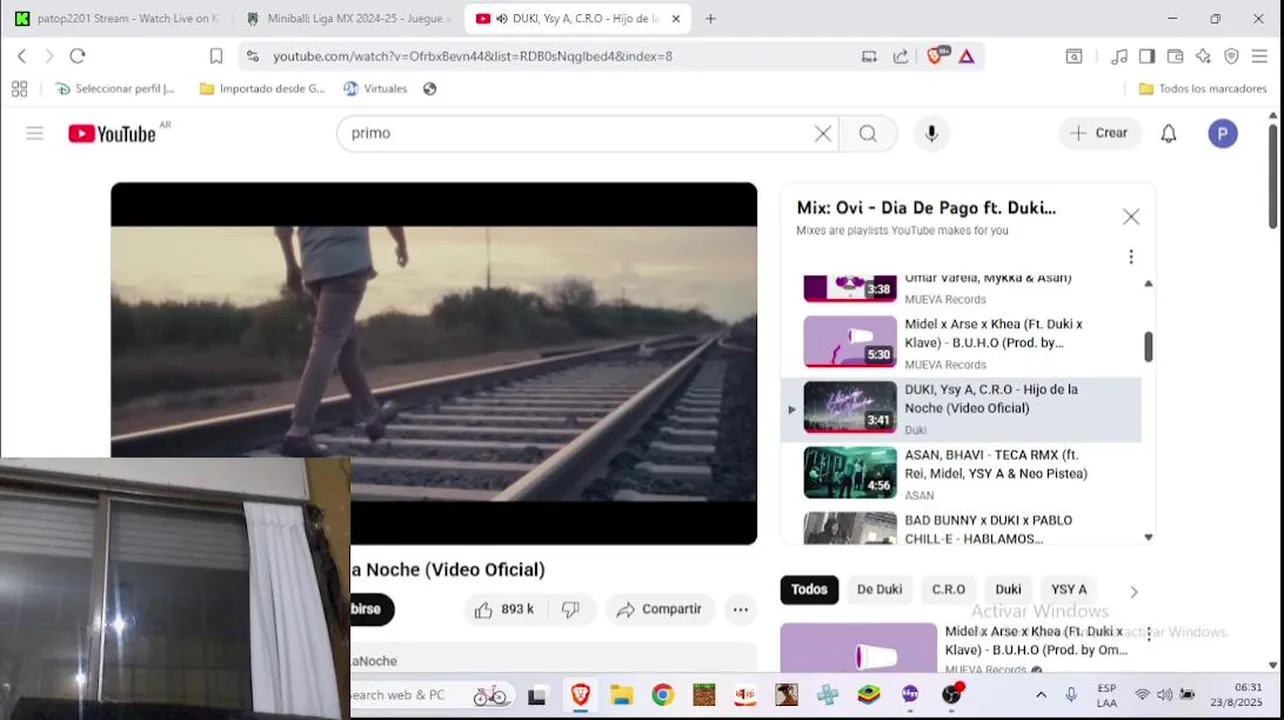
Task: Reload the current YouTube page
Action: point(77,56)
